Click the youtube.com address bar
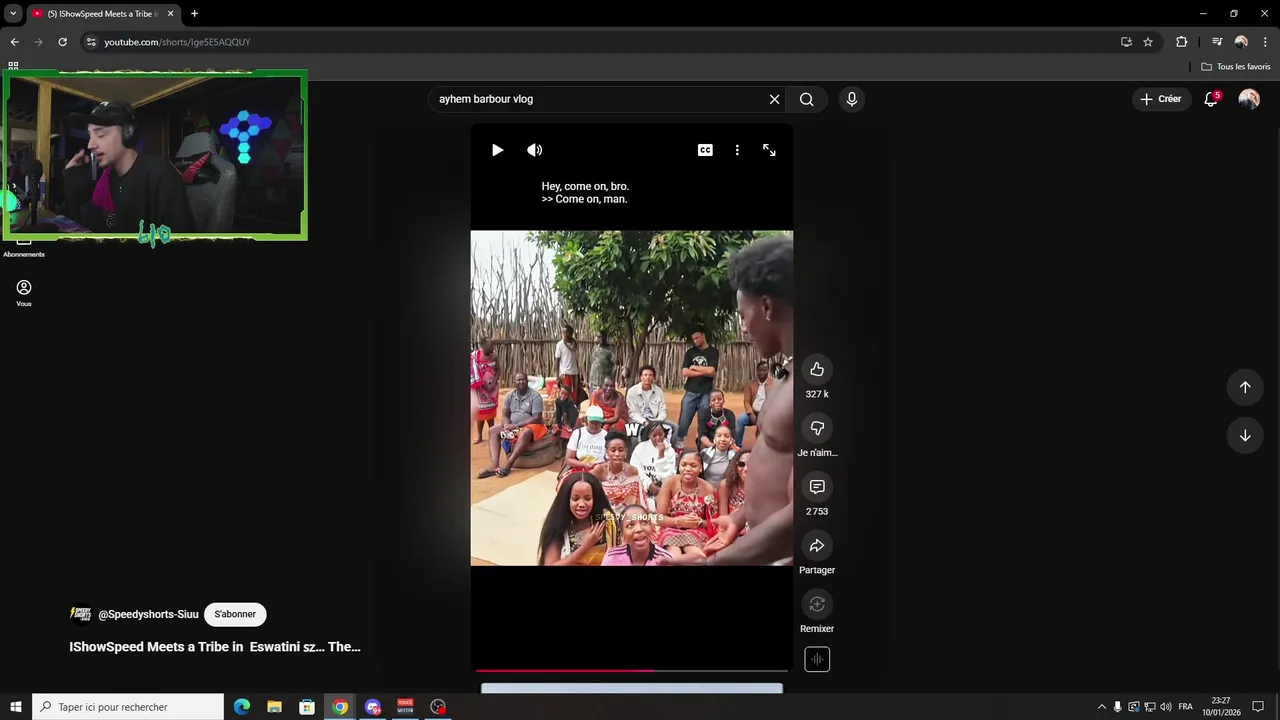The width and height of the screenshot is (1280, 720). [600, 42]
